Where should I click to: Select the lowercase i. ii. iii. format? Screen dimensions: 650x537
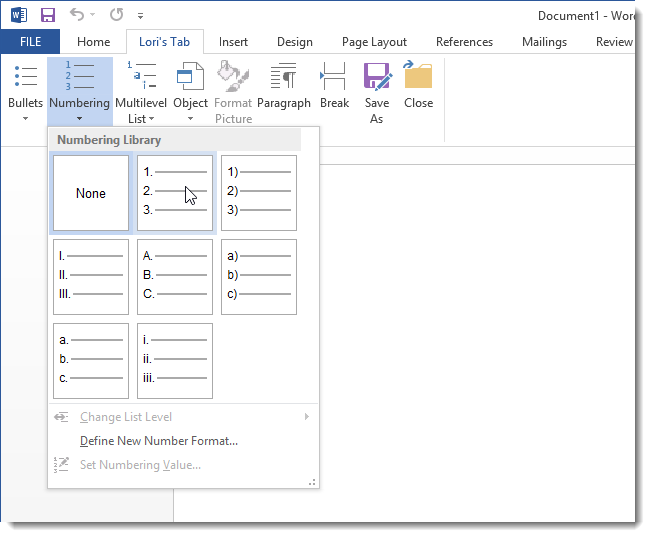(x=175, y=361)
